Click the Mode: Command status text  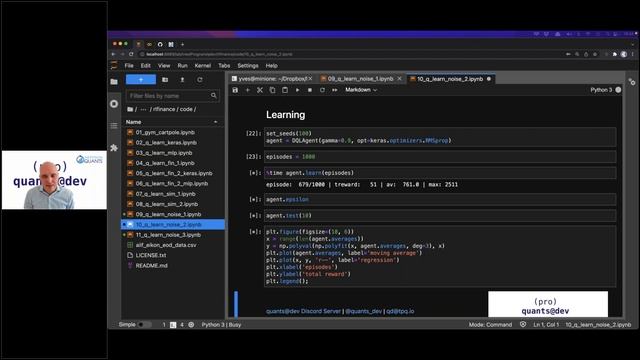[x=490, y=325]
